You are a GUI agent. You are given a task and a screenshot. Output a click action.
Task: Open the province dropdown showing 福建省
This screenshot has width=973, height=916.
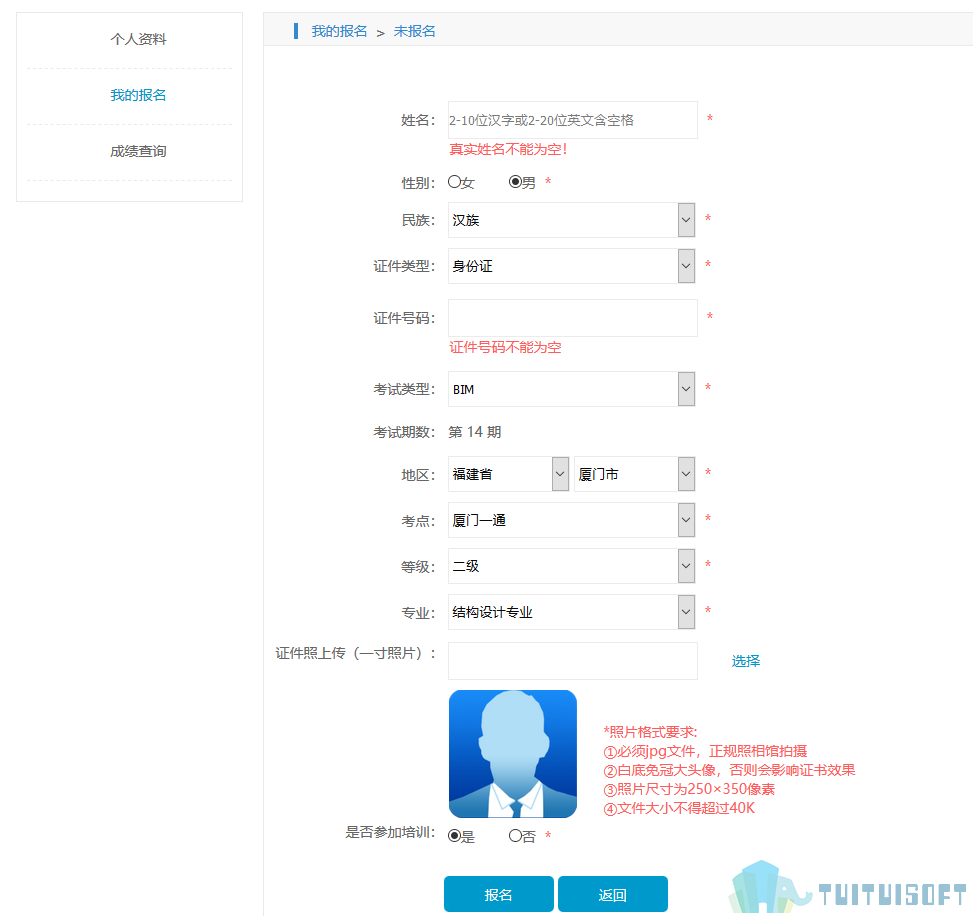[508, 474]
